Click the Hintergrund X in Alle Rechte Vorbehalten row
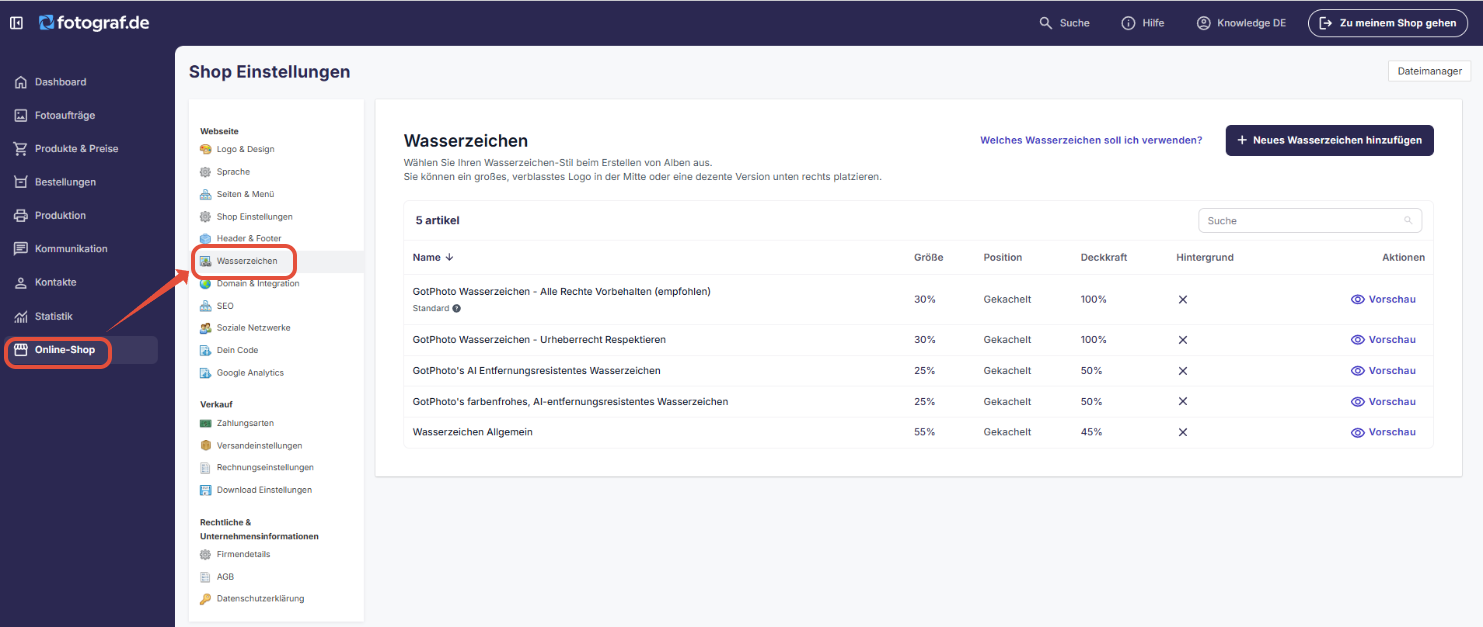Image resolution: width=1483 pixels, height=627 pixels. (x=1182, y=299)
